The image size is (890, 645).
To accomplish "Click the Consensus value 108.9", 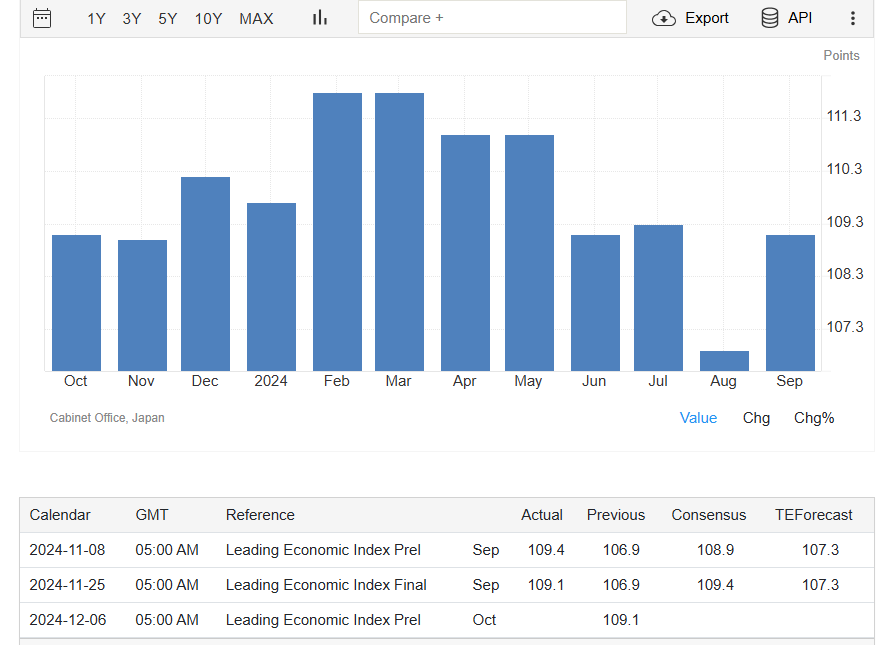I will point(715,550).
